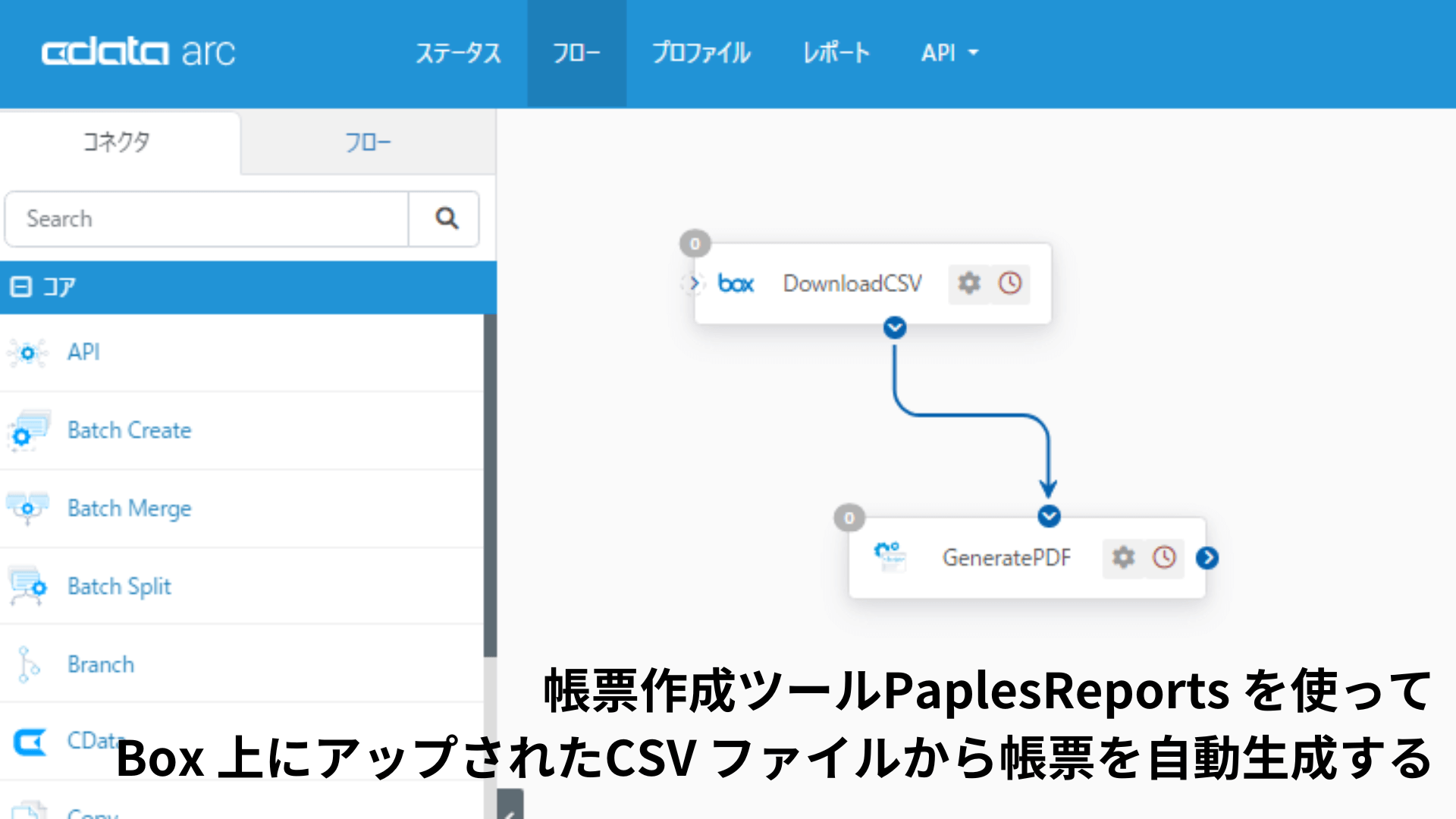Image resolution: width=1456 pixels, height=819 pixels.
Task: Click the search magnifier icon
Action: [444, 218]
